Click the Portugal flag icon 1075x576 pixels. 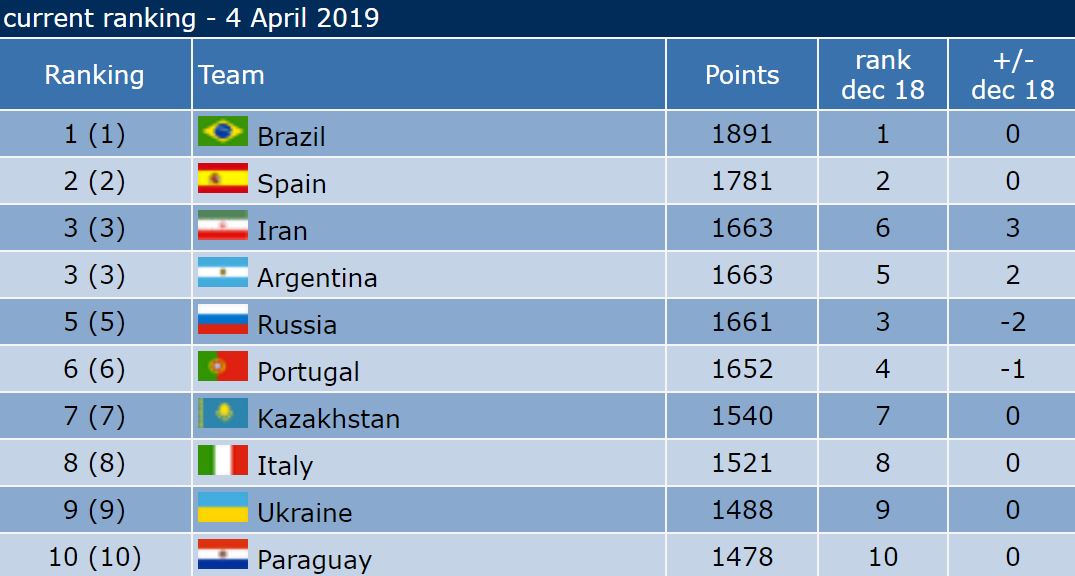223,366
